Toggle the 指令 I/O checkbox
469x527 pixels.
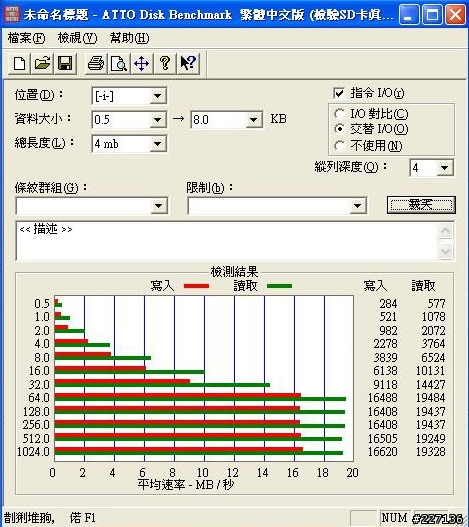(x=339, y=93)
